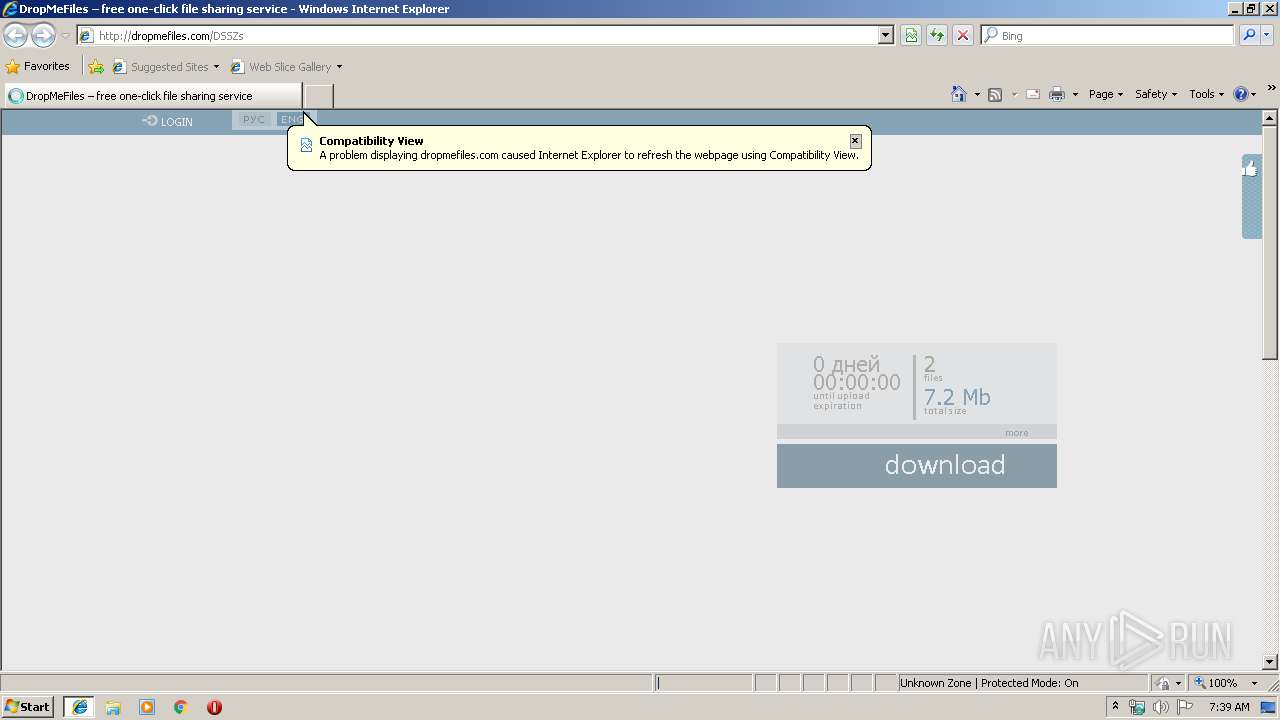Open the recent pages dropdown arrow

[65, 36]
